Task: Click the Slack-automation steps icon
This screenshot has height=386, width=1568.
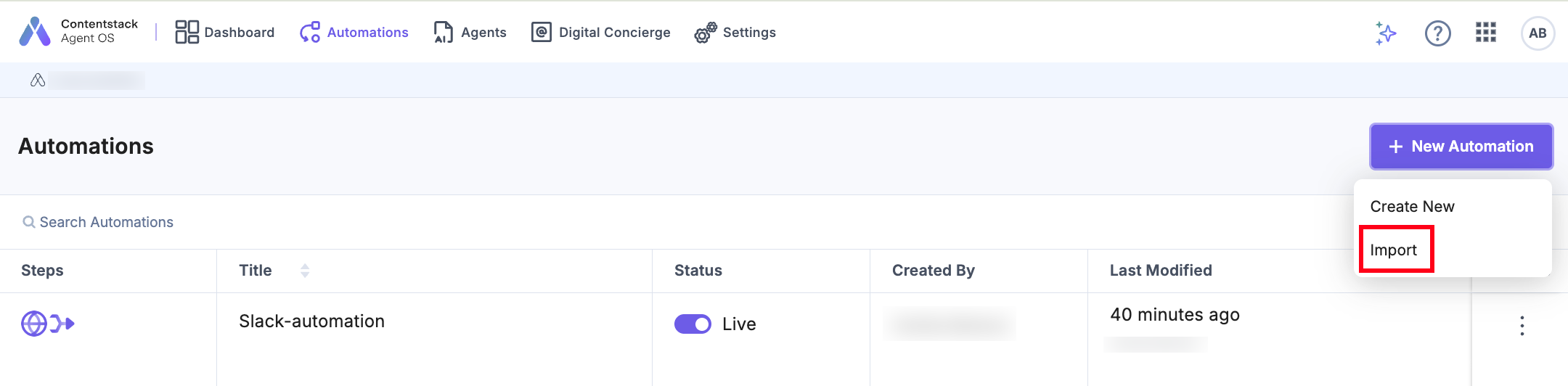Action: click(x=48, y=324)
